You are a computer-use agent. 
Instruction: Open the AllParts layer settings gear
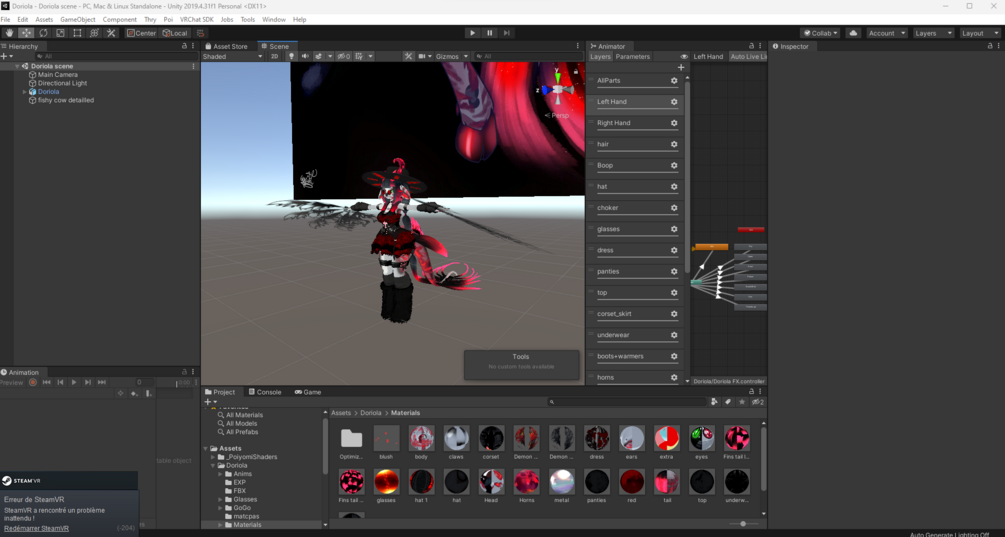coord(674,81)
